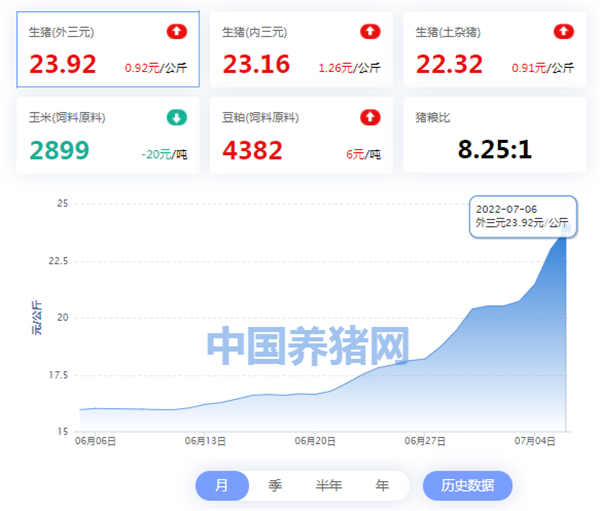The image size is (600, 511).
Task: Click the 06月13日 axis label
Action: click(x=205, y=441)
